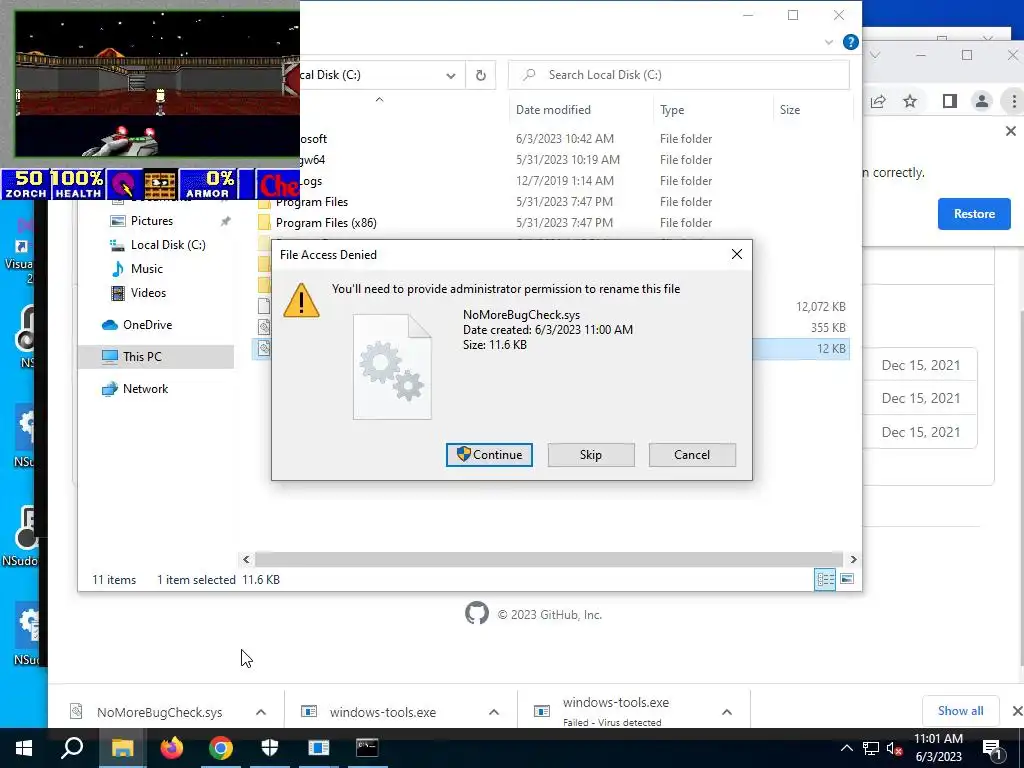The image size is (1024, 768).
Task: Click Continue in File Access Denied dialog
Action: coord(489,455)
